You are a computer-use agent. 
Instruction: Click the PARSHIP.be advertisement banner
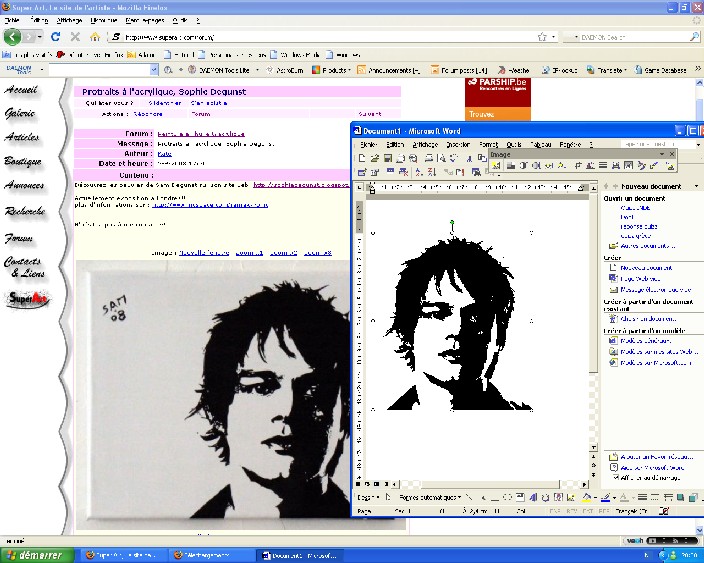pyautogui.click(x=498, y=99)
